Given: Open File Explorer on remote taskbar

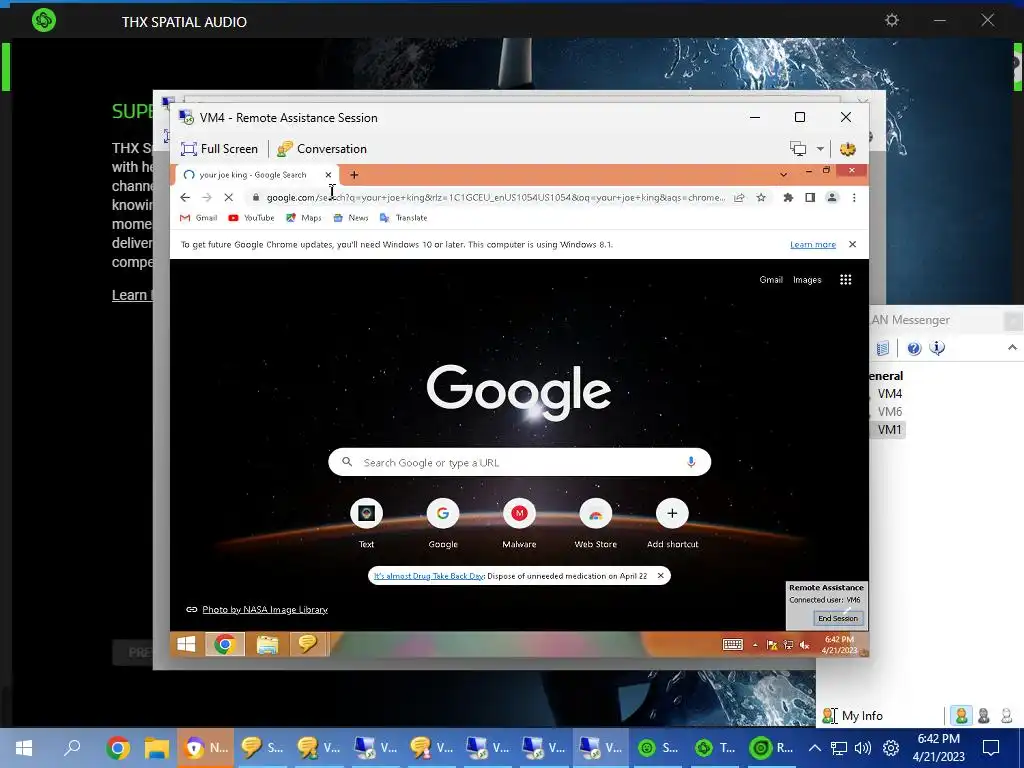Looking at the screenshot, I should (x=267, y=645).
